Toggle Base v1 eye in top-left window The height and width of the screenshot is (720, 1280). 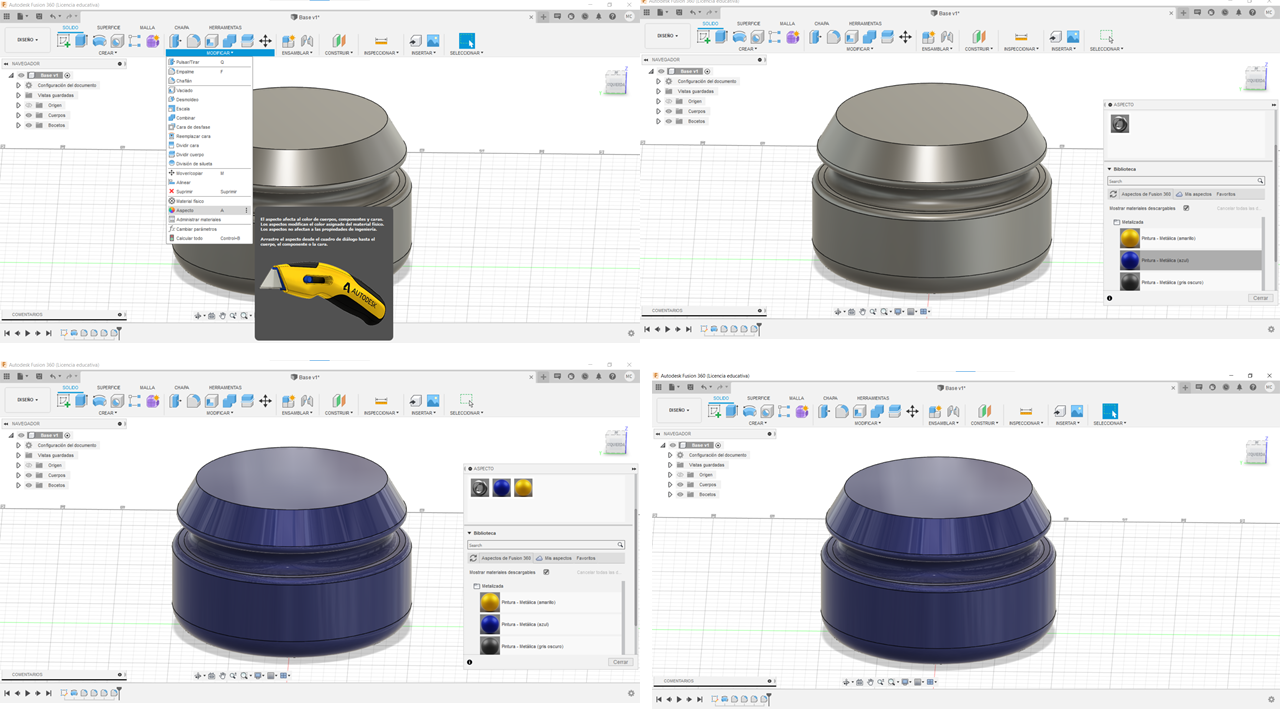click(20, 75)
